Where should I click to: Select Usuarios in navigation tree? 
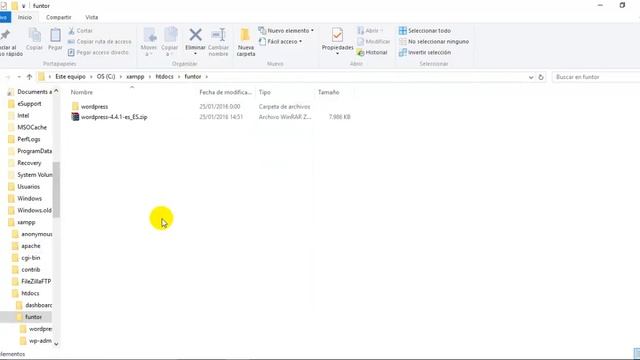coord(29,187)
